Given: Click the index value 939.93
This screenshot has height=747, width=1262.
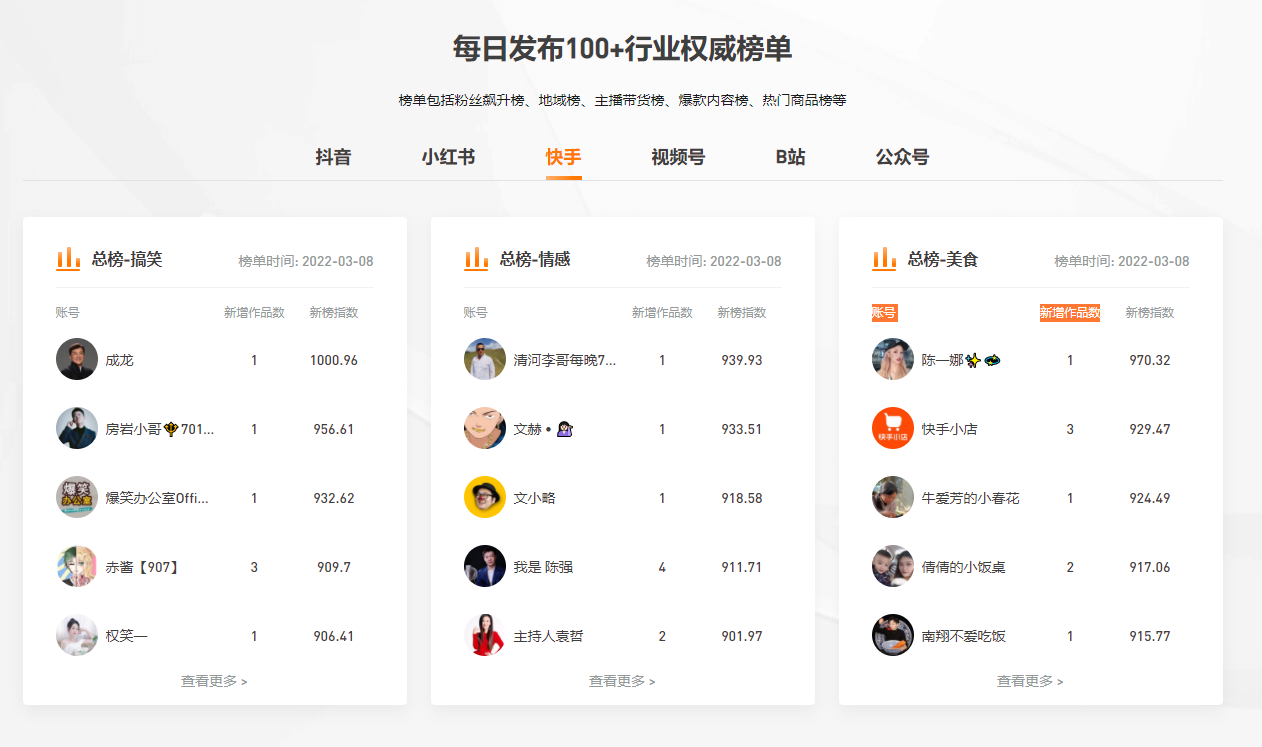Looking at the screenshot, I should 741,360.
